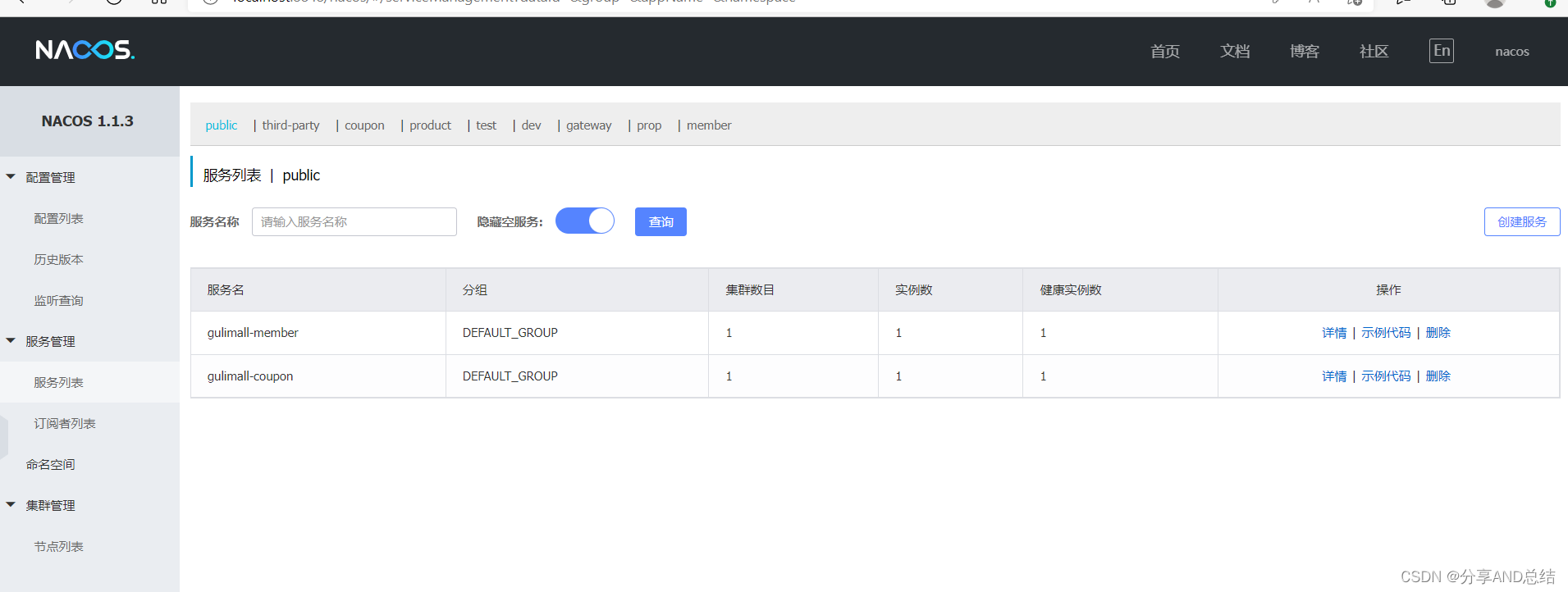Image resolution: width=1568 pixels, height=592 pixels.
Task: Click the gulimall-coupon service name
Action: (x=250, y=376)
